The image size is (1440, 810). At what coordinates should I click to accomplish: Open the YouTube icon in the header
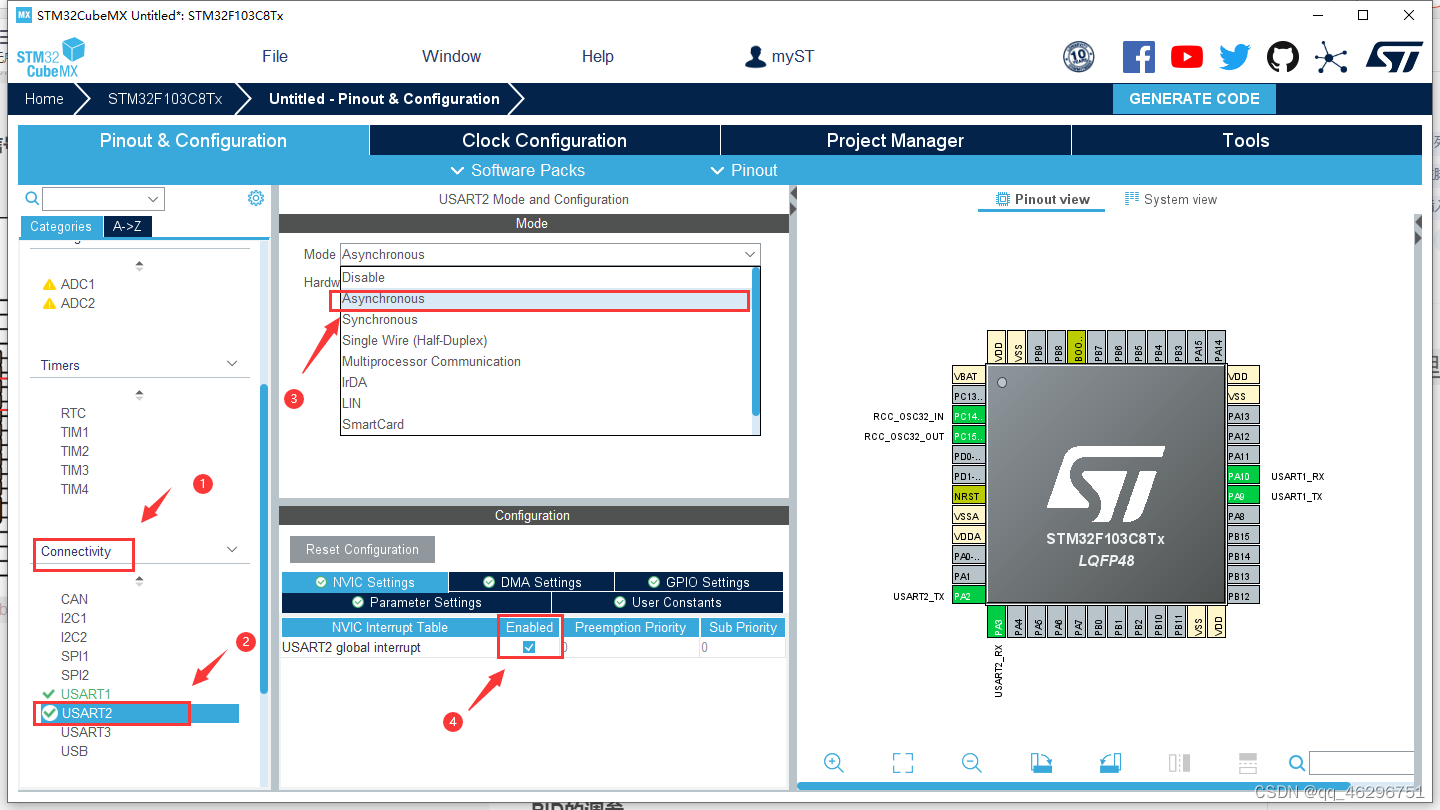click(x=1187, y=57)
